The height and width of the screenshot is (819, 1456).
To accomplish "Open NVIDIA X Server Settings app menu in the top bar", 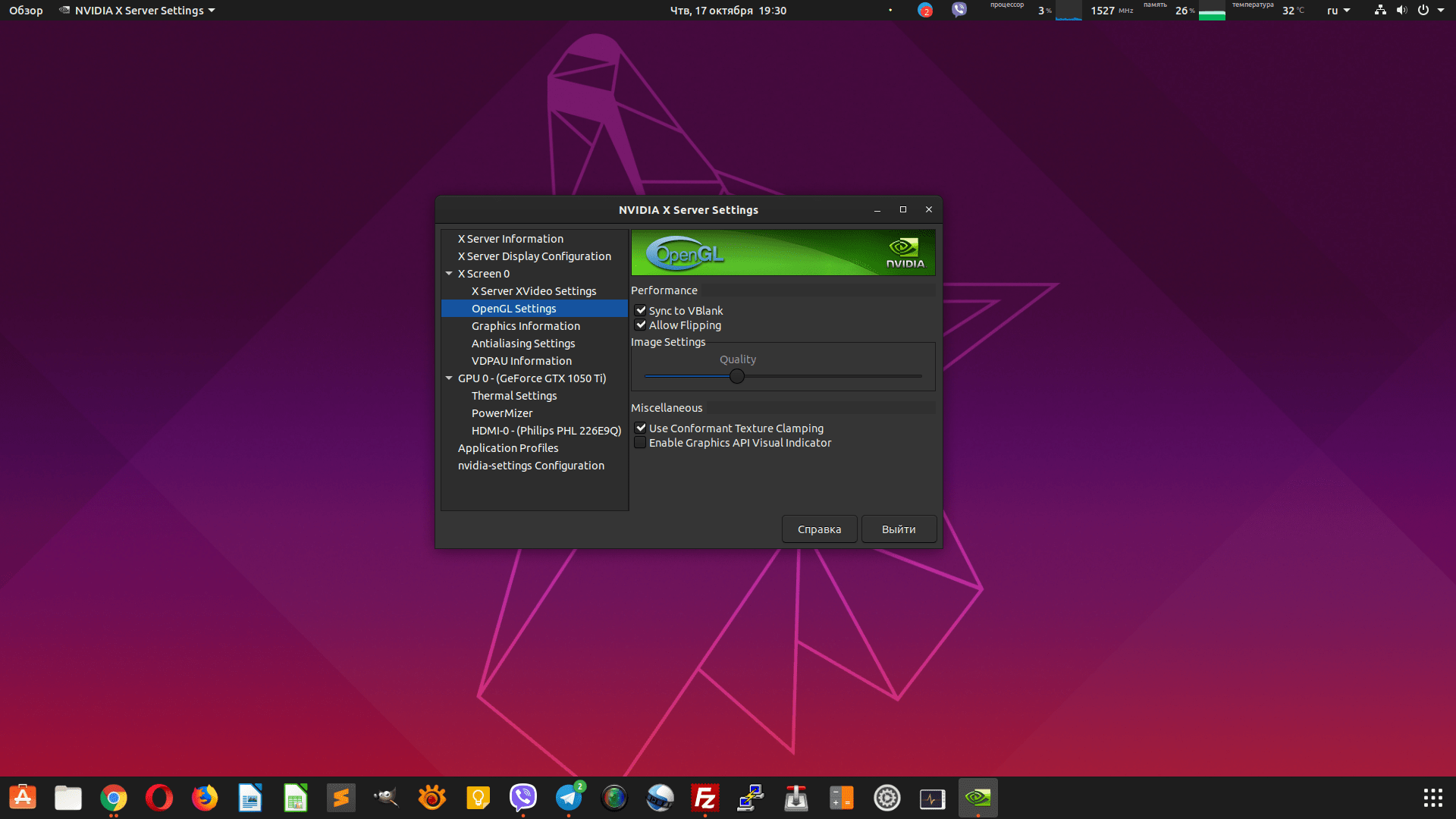I will [x=137, y=10].
